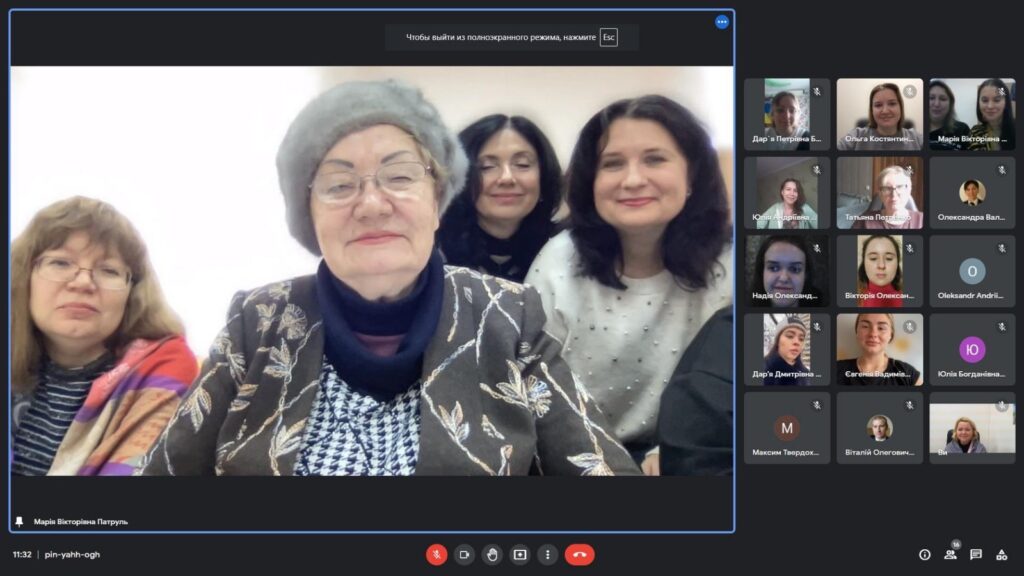Screen dimensions: 1024x576
Task: Select the Ольга Костянтинівна participant tile
Action: (879, 114)
